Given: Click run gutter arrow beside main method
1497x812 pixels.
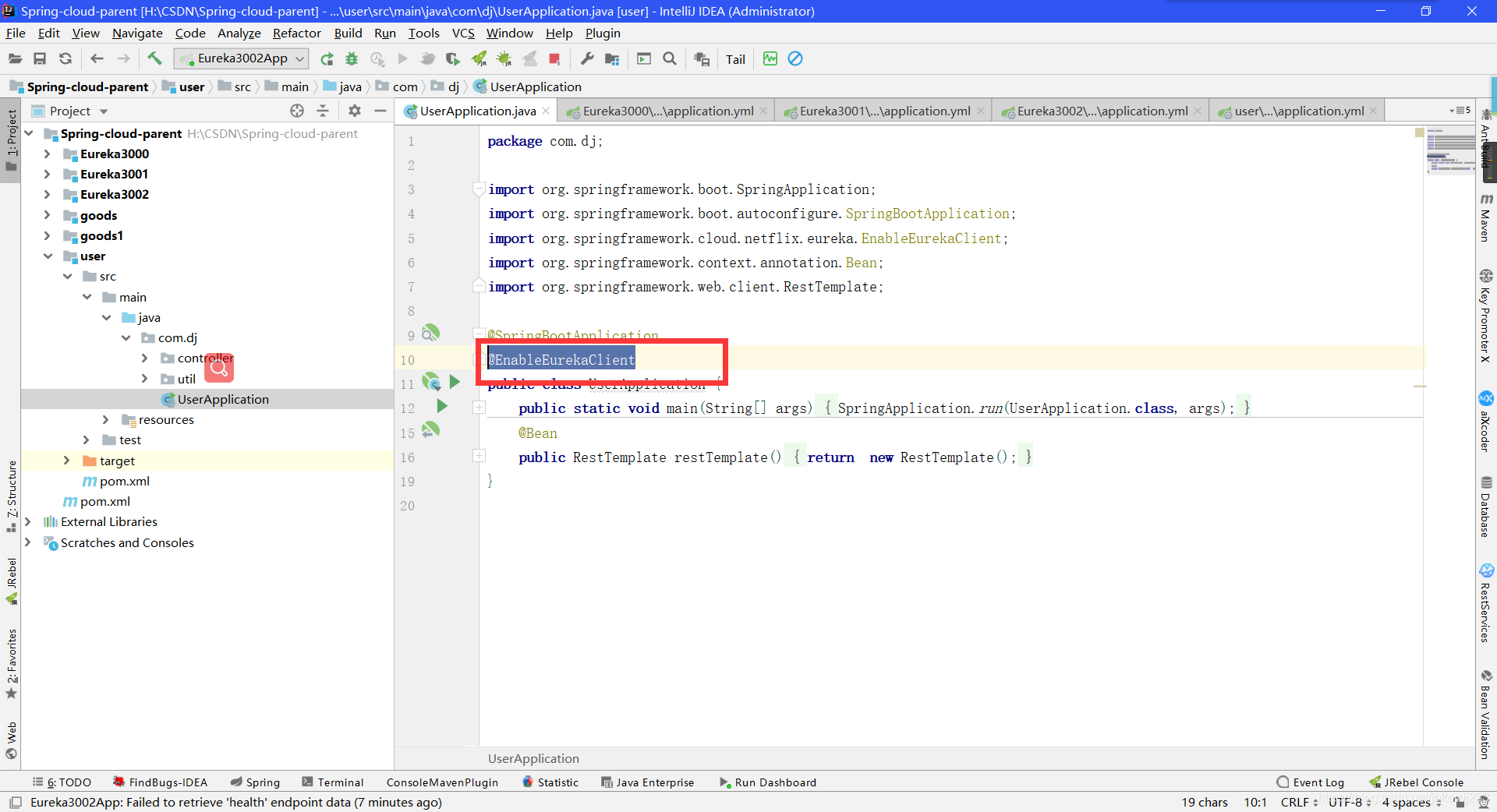Looking at the screenshot, I should coord(442,406).
